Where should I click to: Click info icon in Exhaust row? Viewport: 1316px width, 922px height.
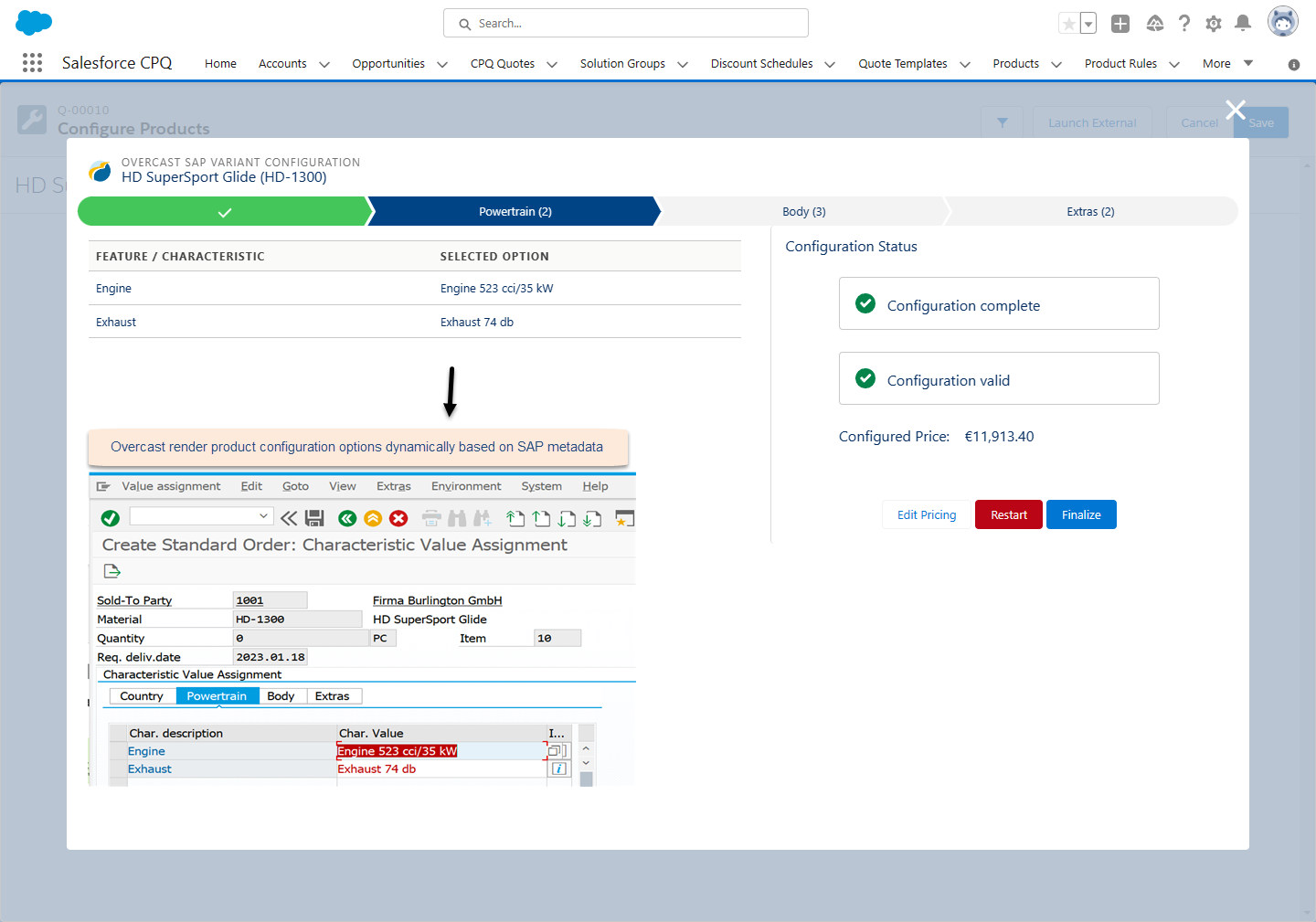559,768
